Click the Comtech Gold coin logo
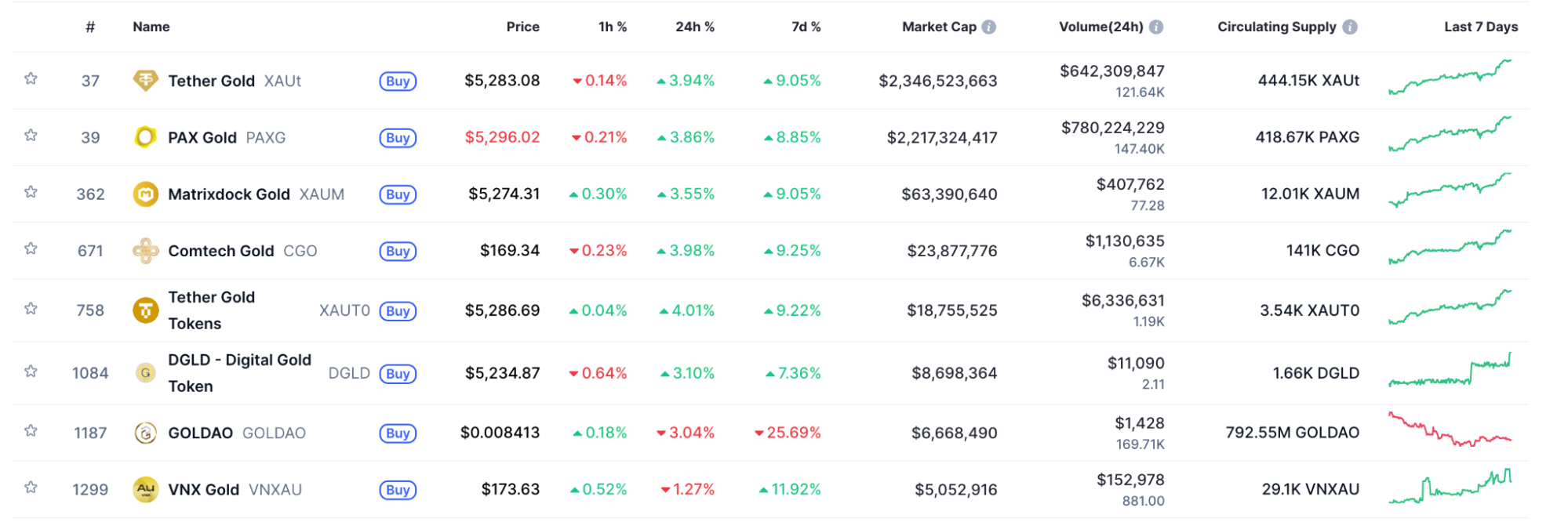Screen dimensions: 1568x522 [145, 251]
